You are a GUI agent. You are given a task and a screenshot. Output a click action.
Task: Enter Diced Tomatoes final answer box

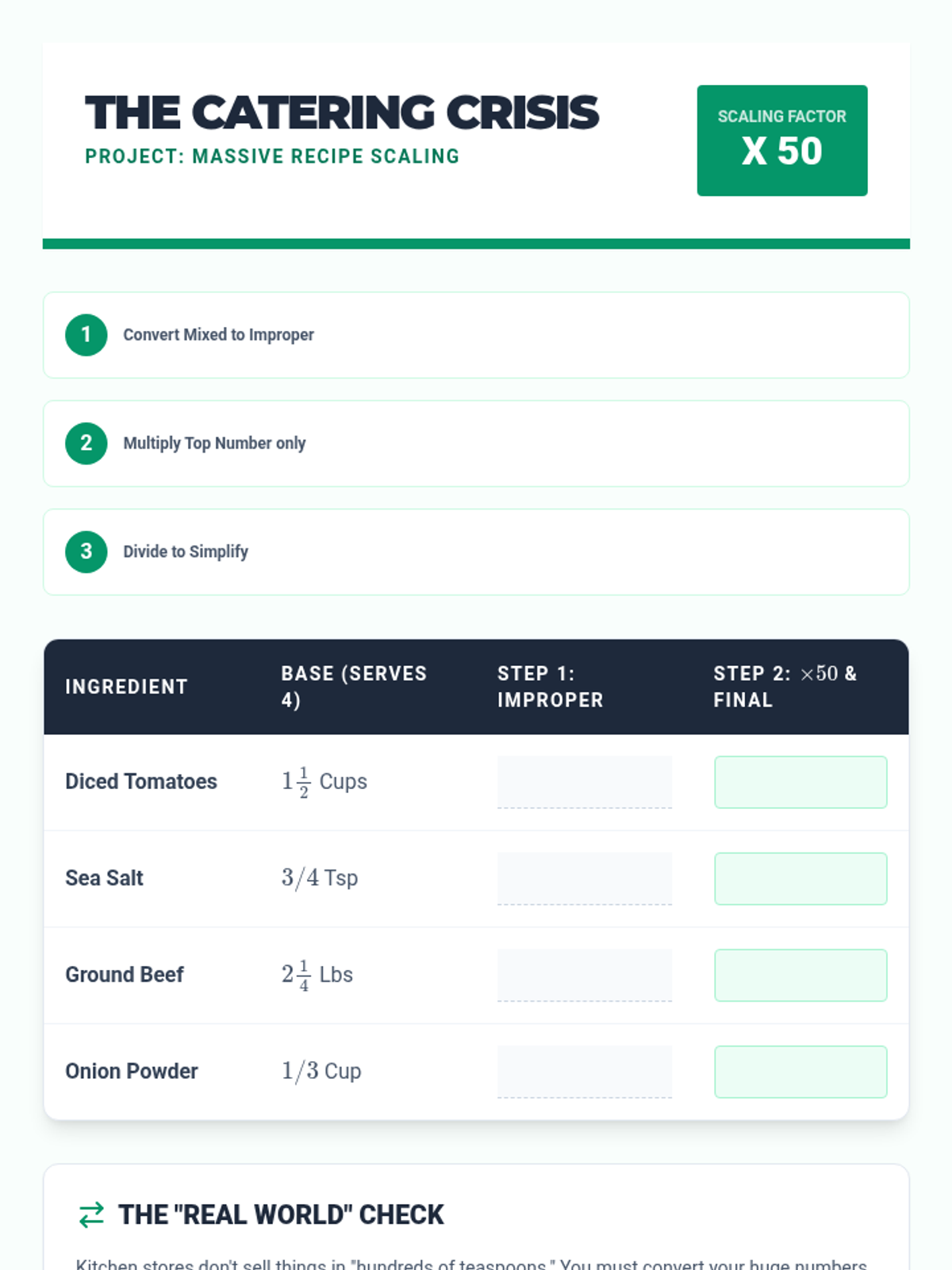(x=800, y=782)
